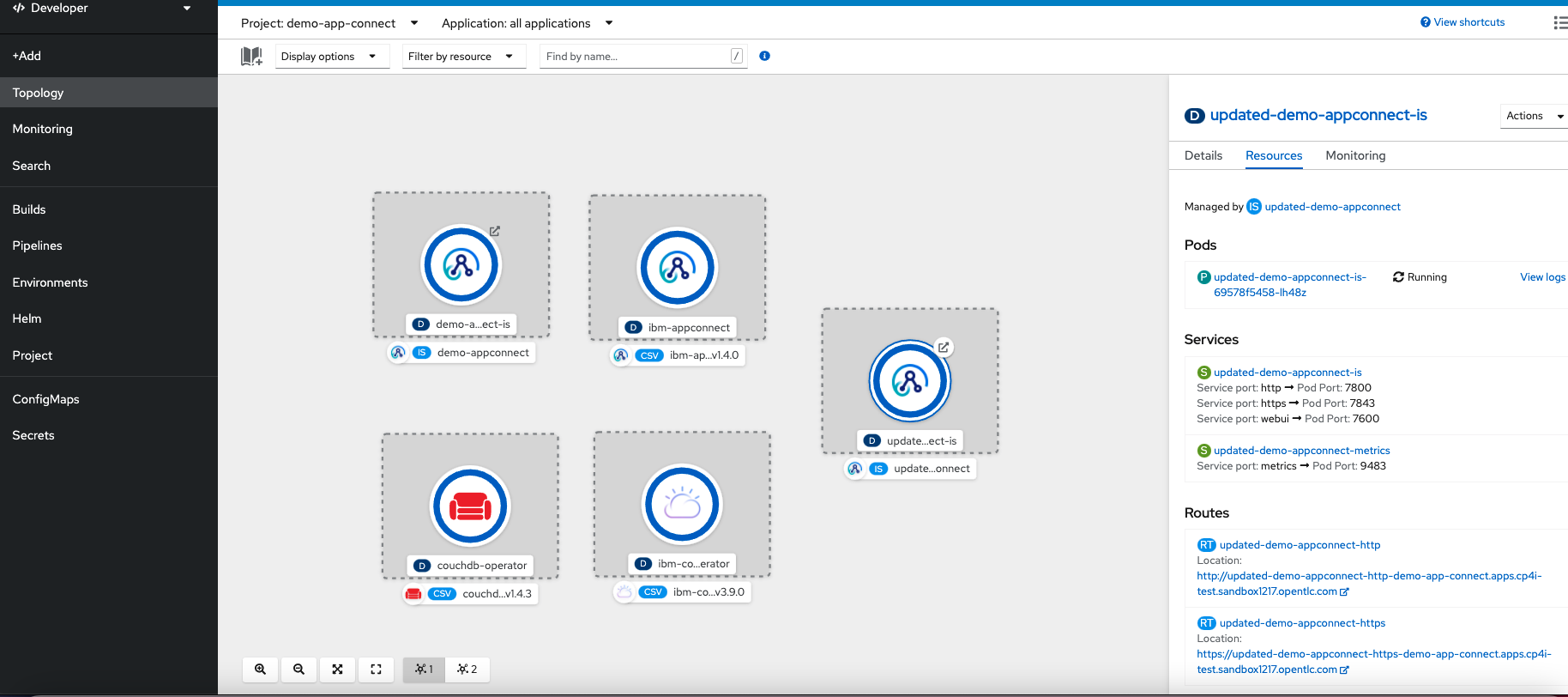
Task: Click the blue info icon
Action: [x=764, y=57]
